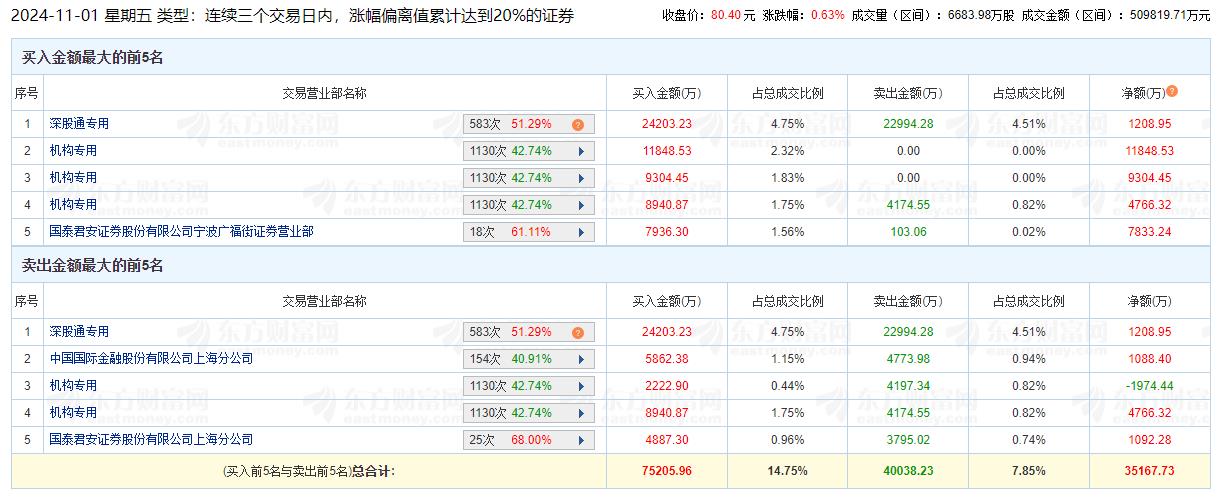Click arrow icon in buy-side row 4 机构专用
Image resolution: width=1221 pixels, height=497 pixels.
pyautogui.click(x=579, y=206)
